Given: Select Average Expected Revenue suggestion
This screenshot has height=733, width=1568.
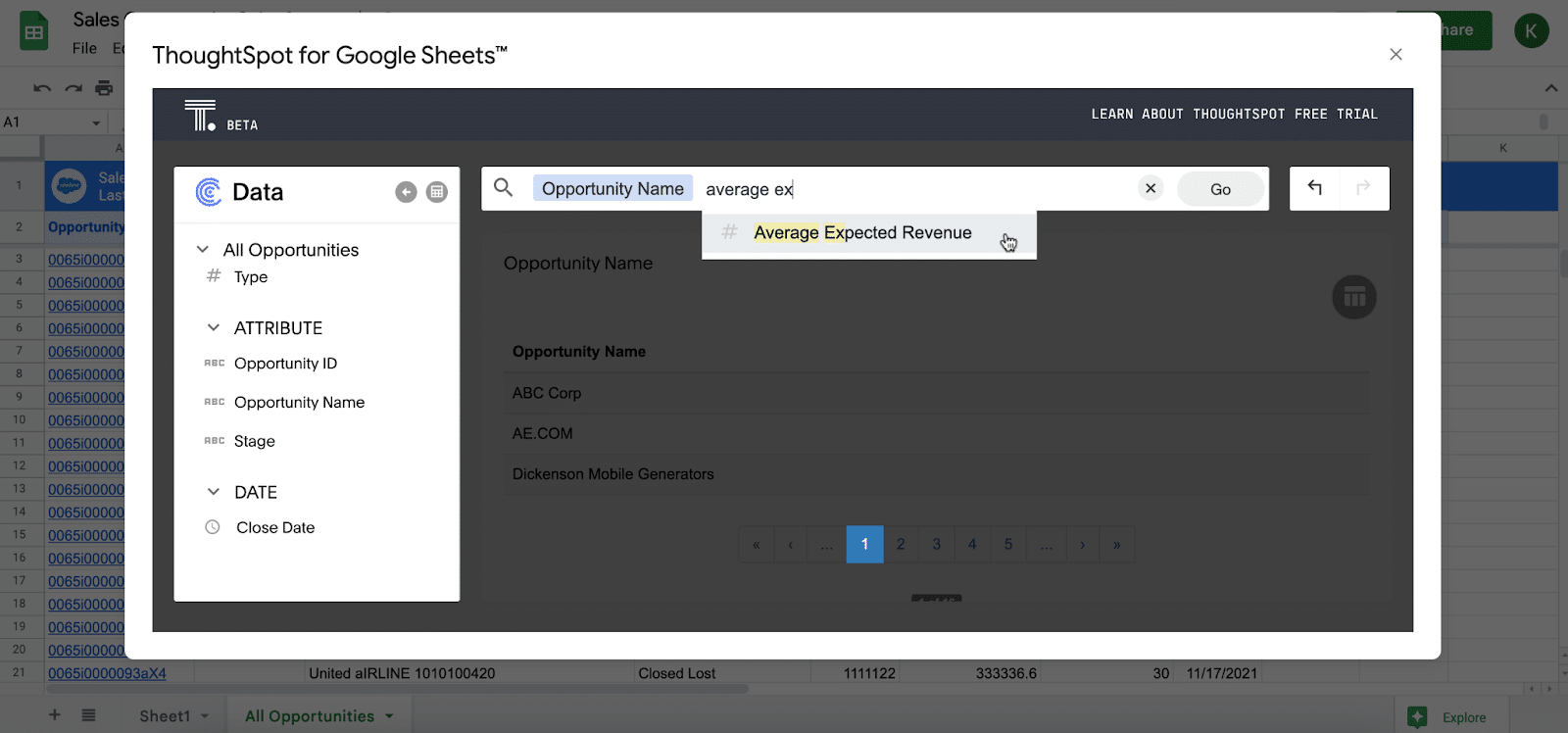Looking at the screenshot, I should point(868,233).
